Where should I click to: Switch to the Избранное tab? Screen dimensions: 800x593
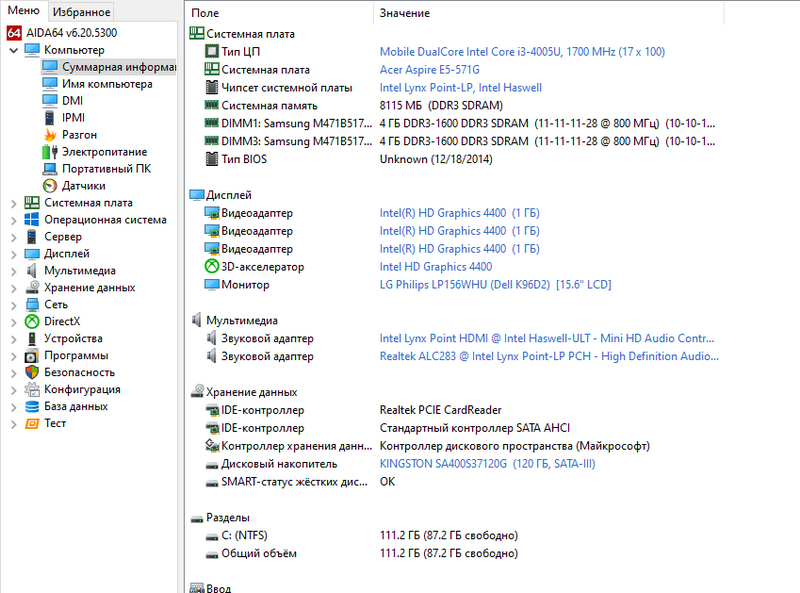pyautogui.click(x=82, y=12)
